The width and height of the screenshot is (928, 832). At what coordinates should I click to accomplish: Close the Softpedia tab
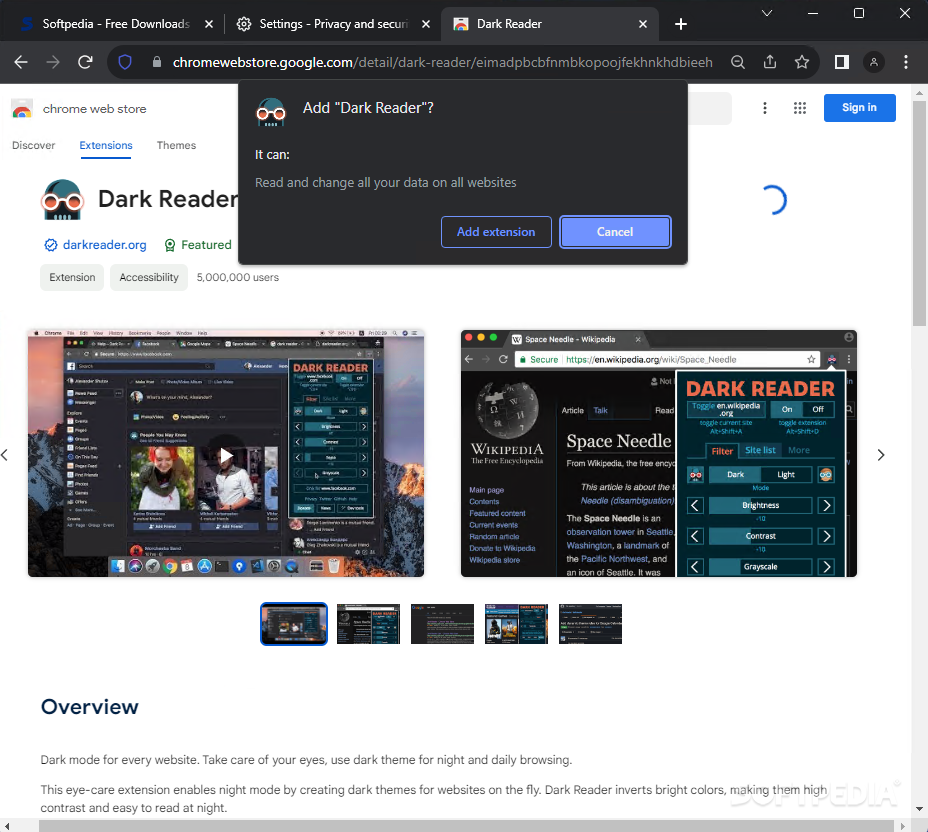click(x=209, y=24)
